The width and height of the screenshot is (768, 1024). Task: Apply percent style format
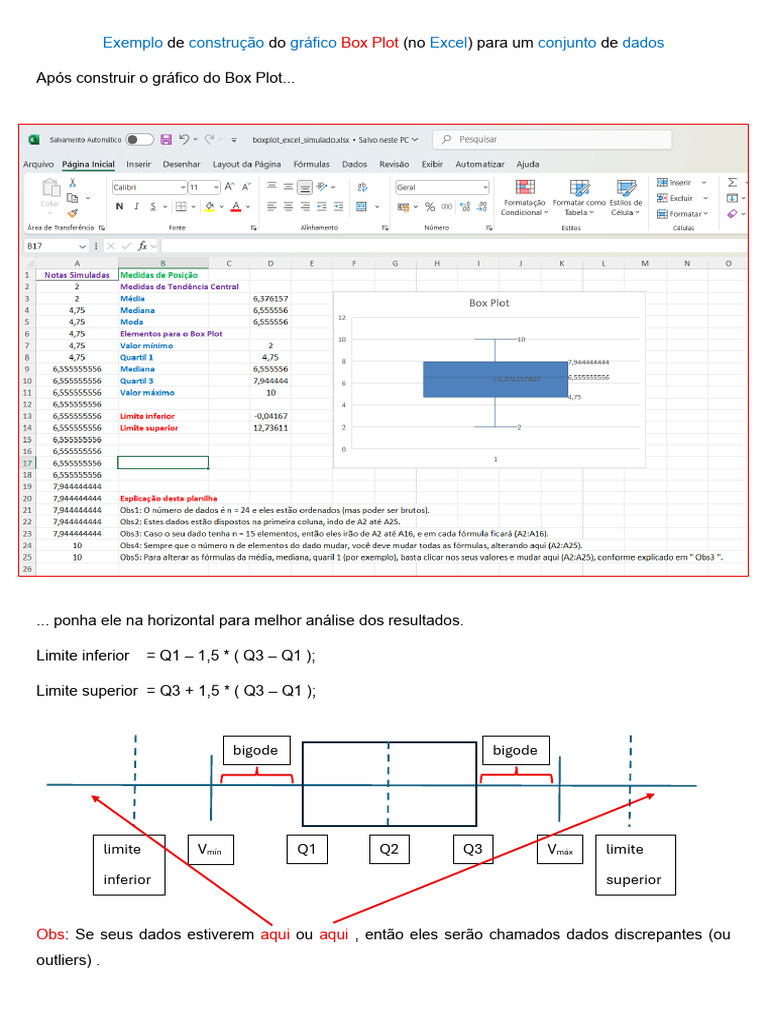(430, 206)
